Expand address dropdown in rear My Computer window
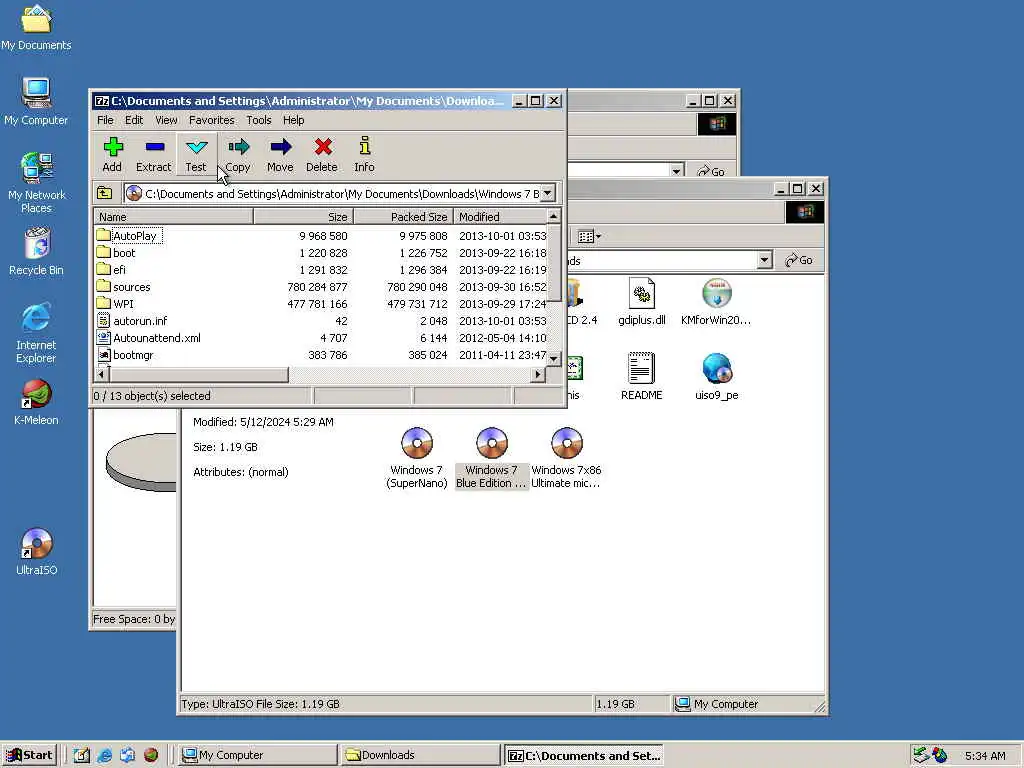Viewport: 1024px width, 768px height. [x=677, y=170]
